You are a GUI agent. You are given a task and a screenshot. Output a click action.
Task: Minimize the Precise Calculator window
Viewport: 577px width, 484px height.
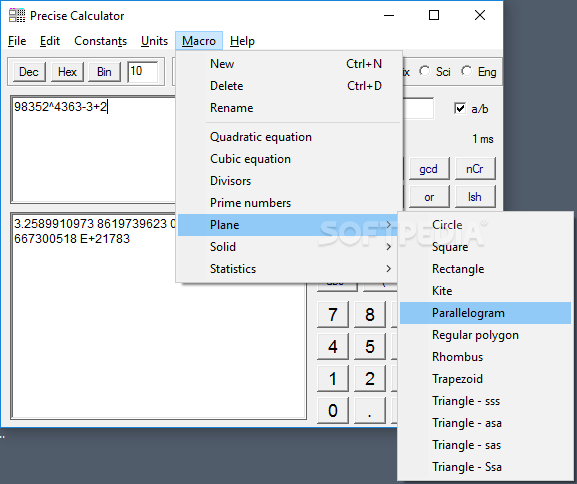click(389, 15)
